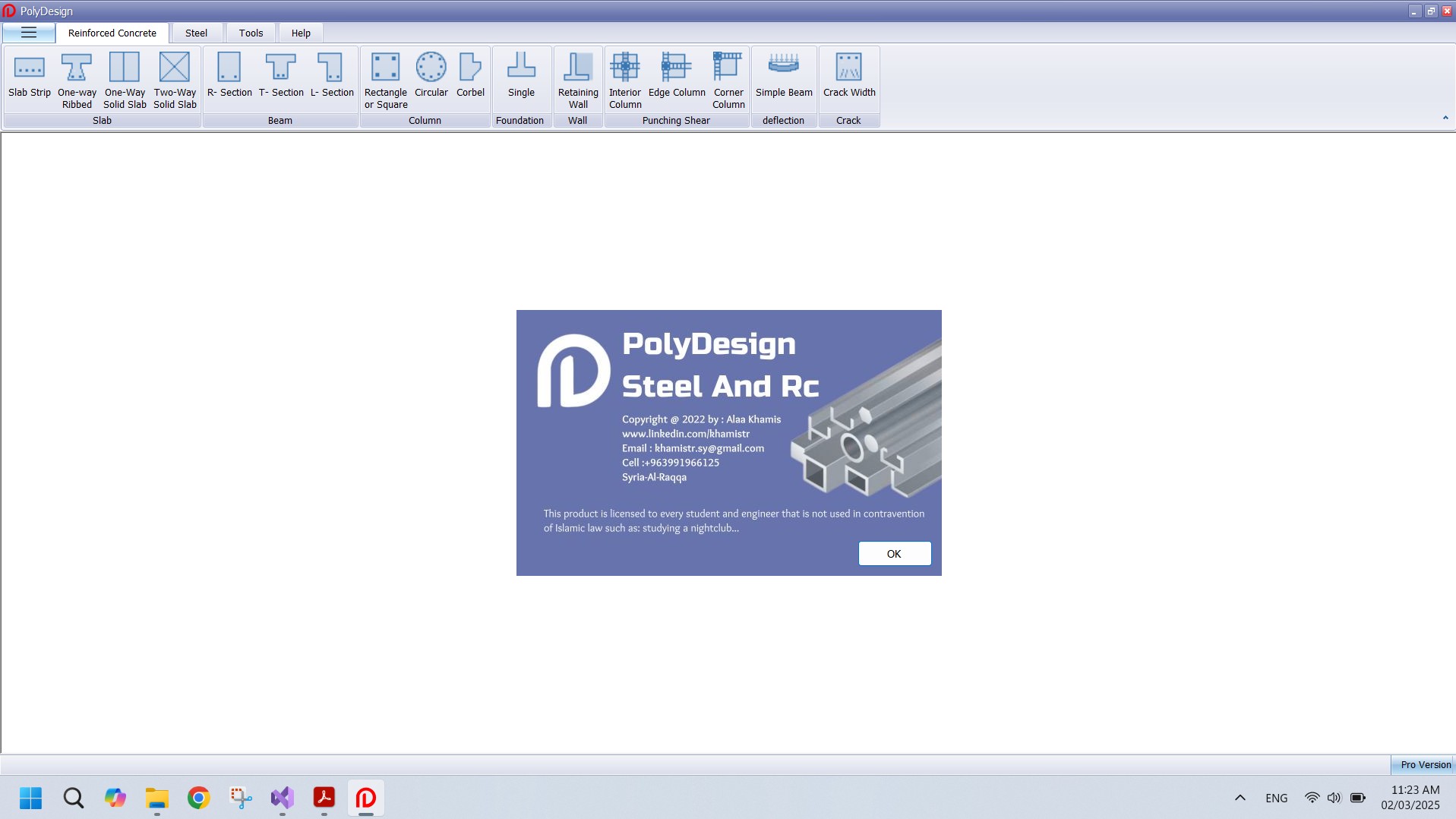
Task: Select the Slab Strip tool
Action: pos(30,77)
